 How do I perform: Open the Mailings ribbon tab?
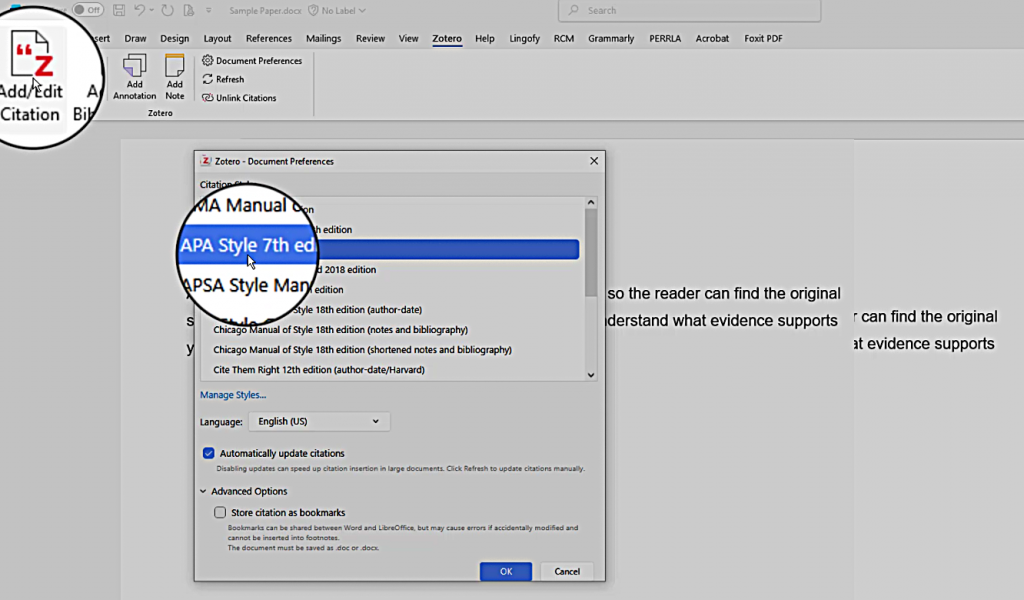pos(323,39)
